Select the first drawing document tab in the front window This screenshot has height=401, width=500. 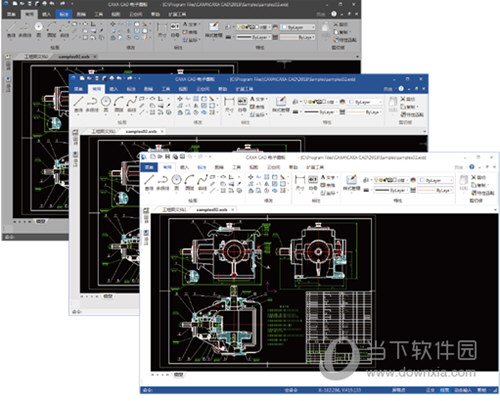(x=174, y=210)
